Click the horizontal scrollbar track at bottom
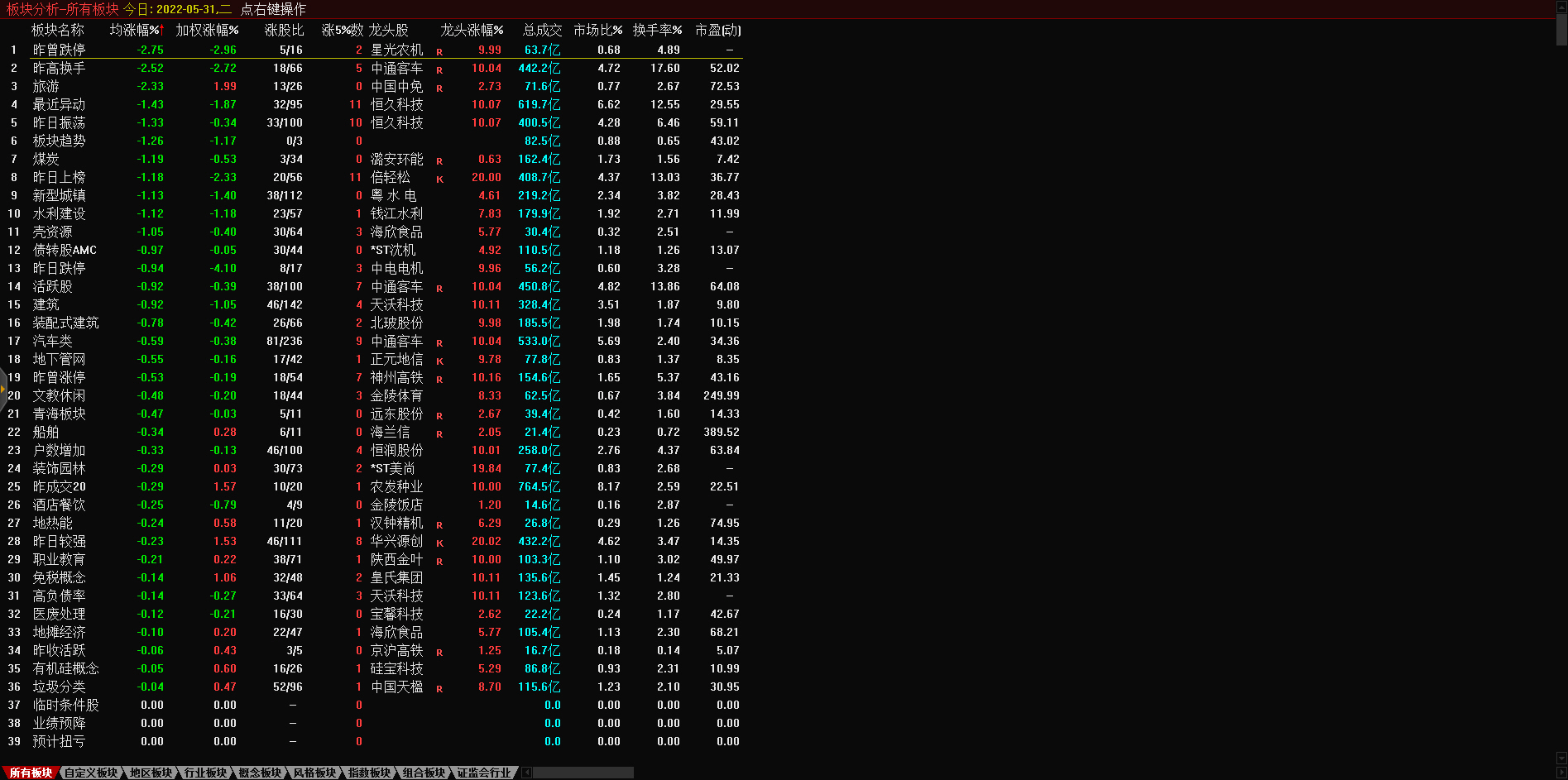Screen dimensions: 1568x780 [583, 773]
